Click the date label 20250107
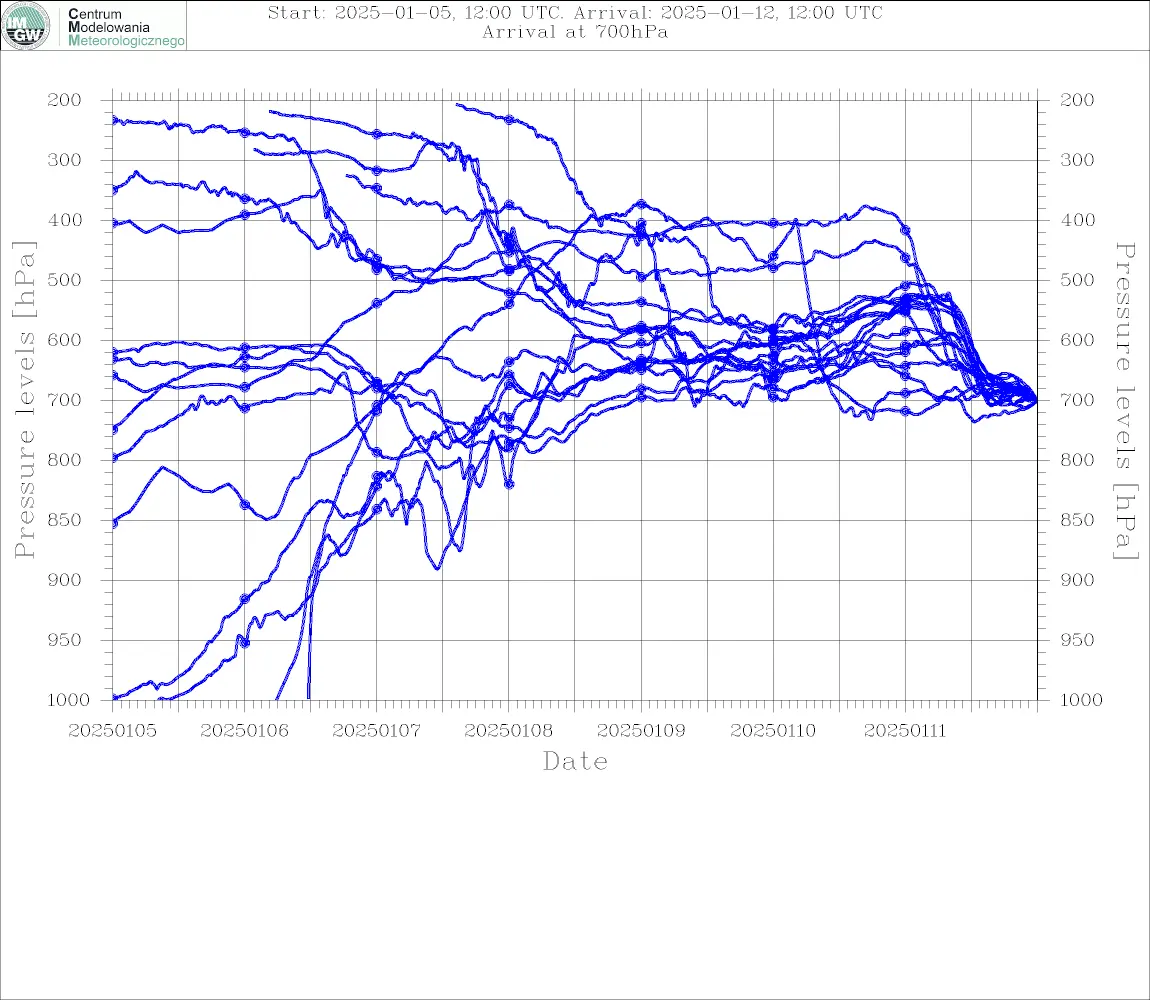1150x1000 pixels. (x=376, y=731)
